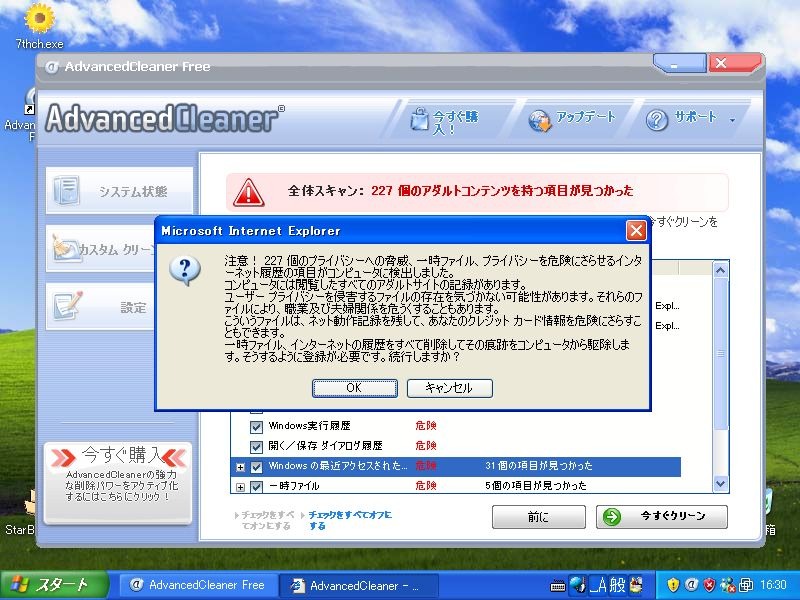Click OK in the Internet Explorer dialog
Screen dimensions: 800x600
pyautogui.click(x=355, y=388)
